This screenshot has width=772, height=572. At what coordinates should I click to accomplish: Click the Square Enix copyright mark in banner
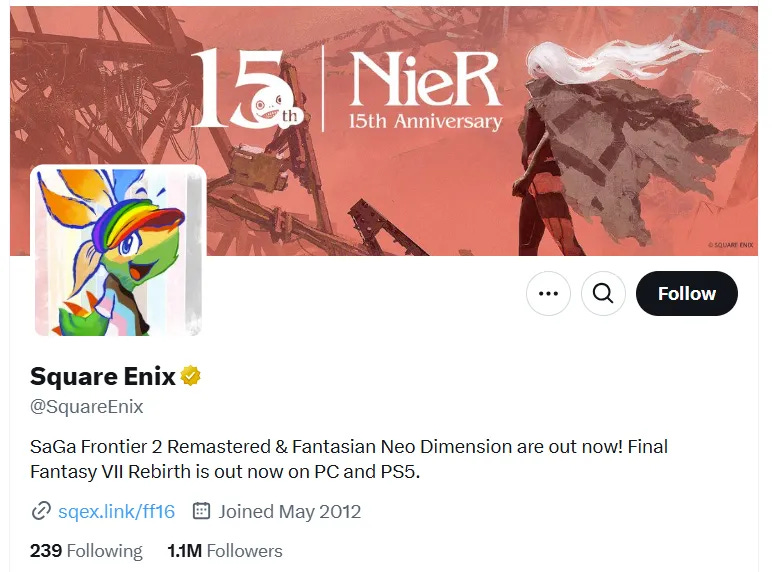click(x=731, y=245)
